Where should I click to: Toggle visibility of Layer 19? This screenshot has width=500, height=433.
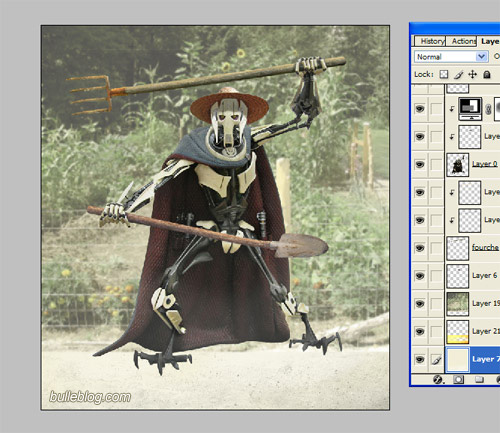420,304
